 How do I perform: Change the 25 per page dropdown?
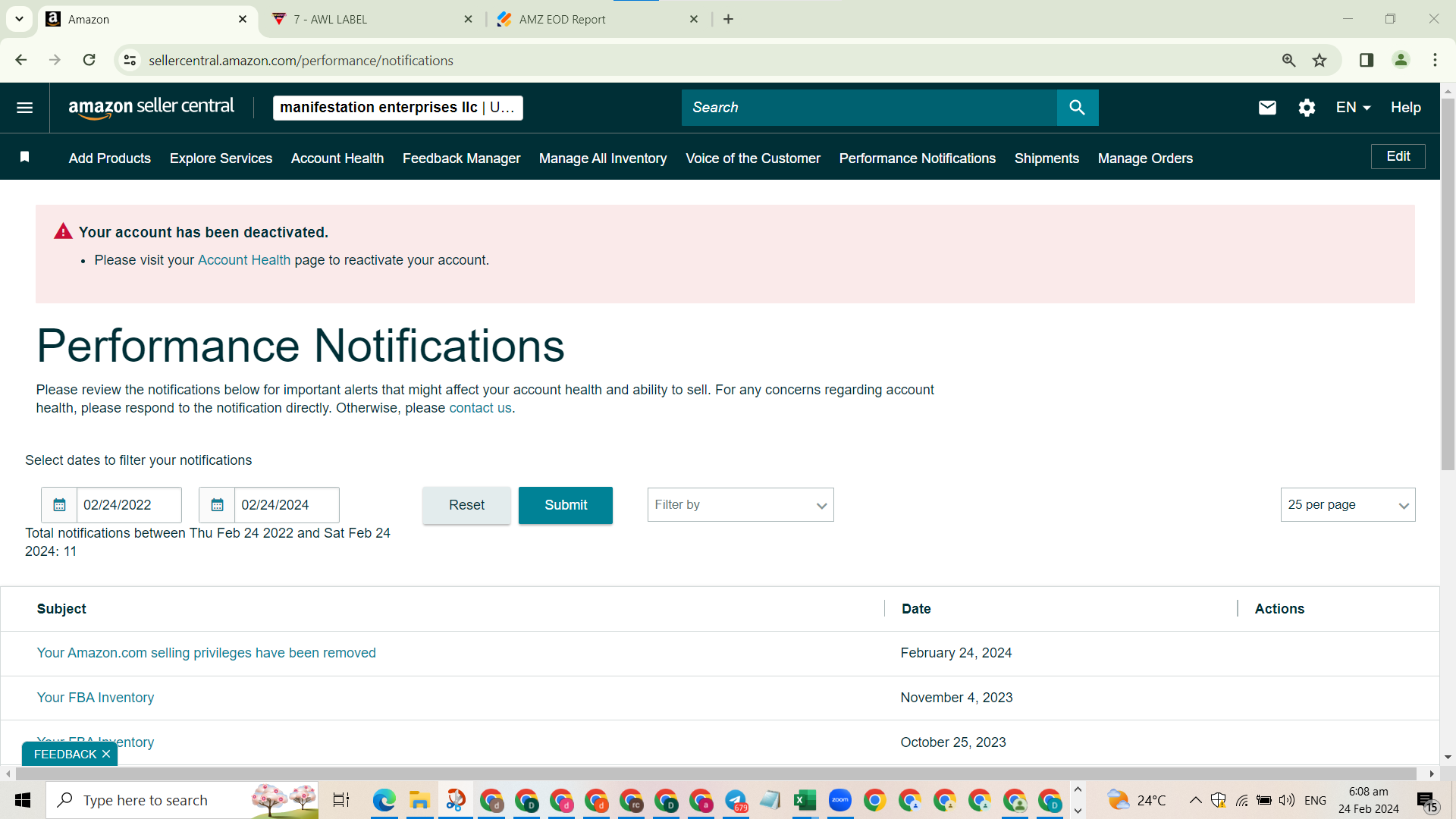[1348, 505]
